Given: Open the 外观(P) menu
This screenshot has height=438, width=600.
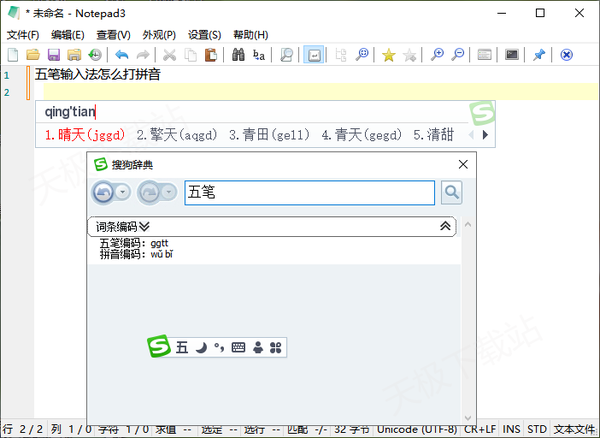Looking at the screenshot, I should click(x=159, y=35).
